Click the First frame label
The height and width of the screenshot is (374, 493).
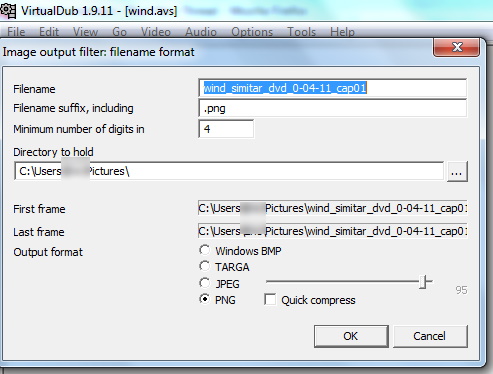[39, 209]
